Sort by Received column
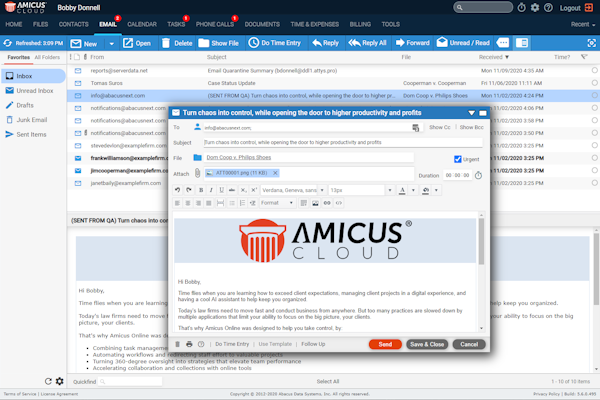Image resolution: width=600 pixels, height=400 pixels. (494, 57)
